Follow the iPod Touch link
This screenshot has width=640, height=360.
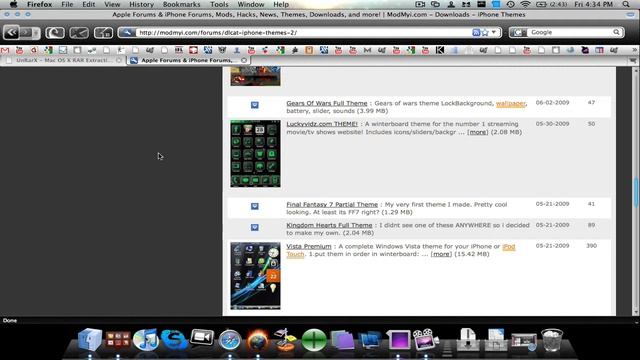point(509,247)
